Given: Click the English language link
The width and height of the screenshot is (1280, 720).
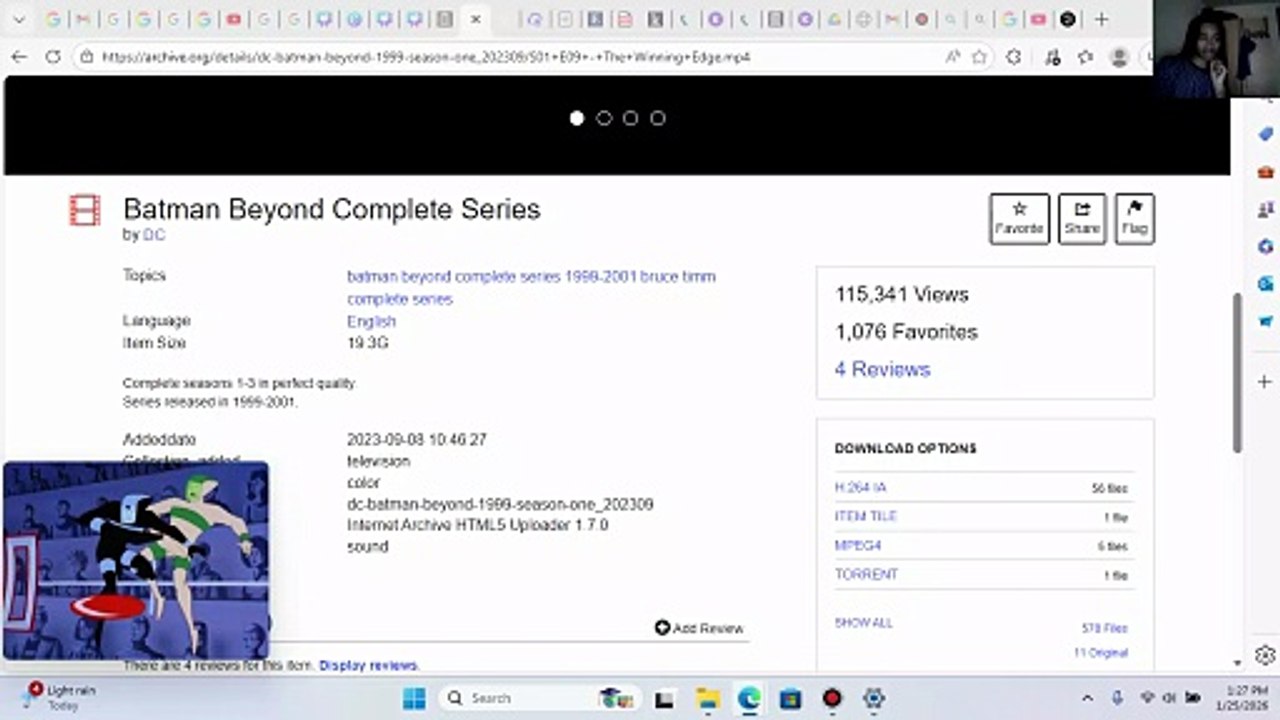Looking at the screenshot, I should pyautogui.click(x=371, y=321).
